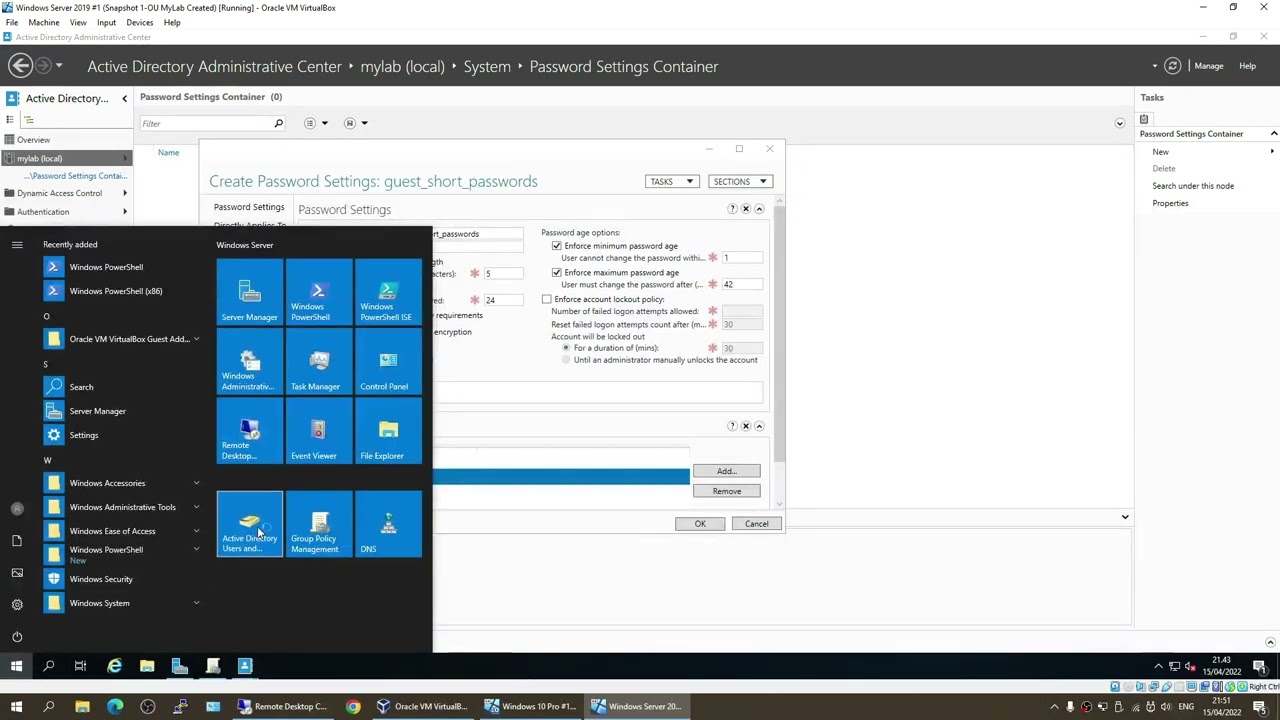Open VirtualBox Machine menu
The image size is (1280, 720).
(43, 22)
